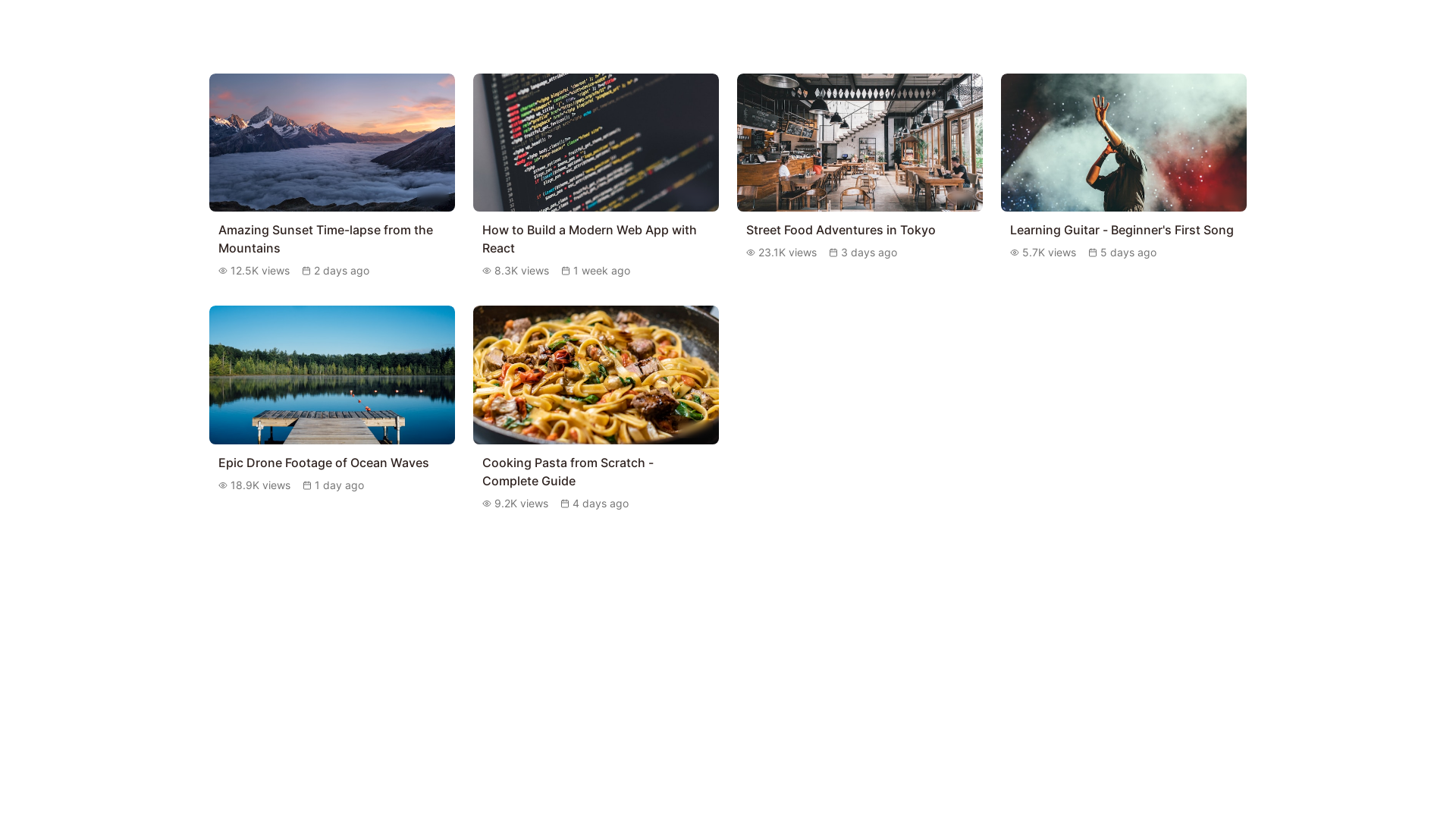Open the pasta dish thumbnail

(596, 375)
